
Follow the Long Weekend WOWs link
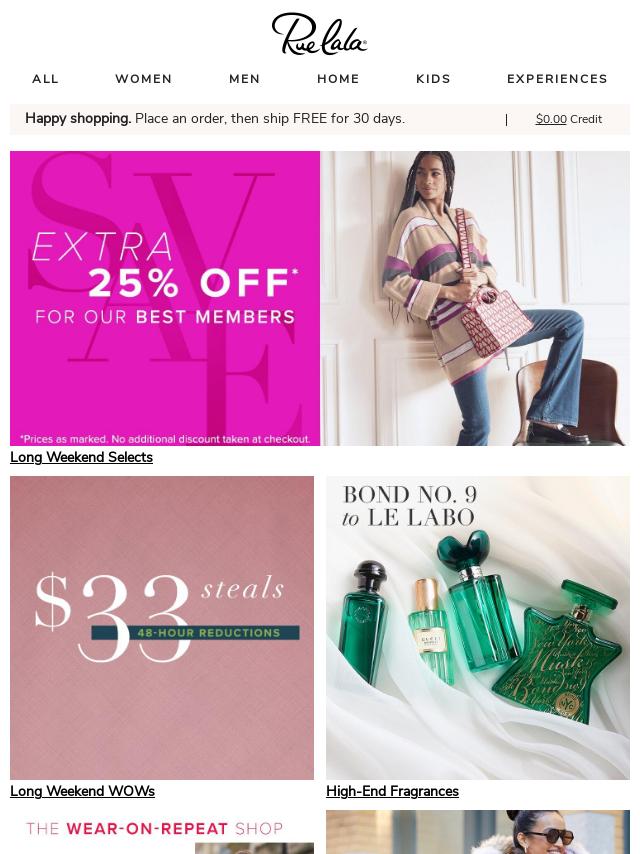click(x=82, y=791)
